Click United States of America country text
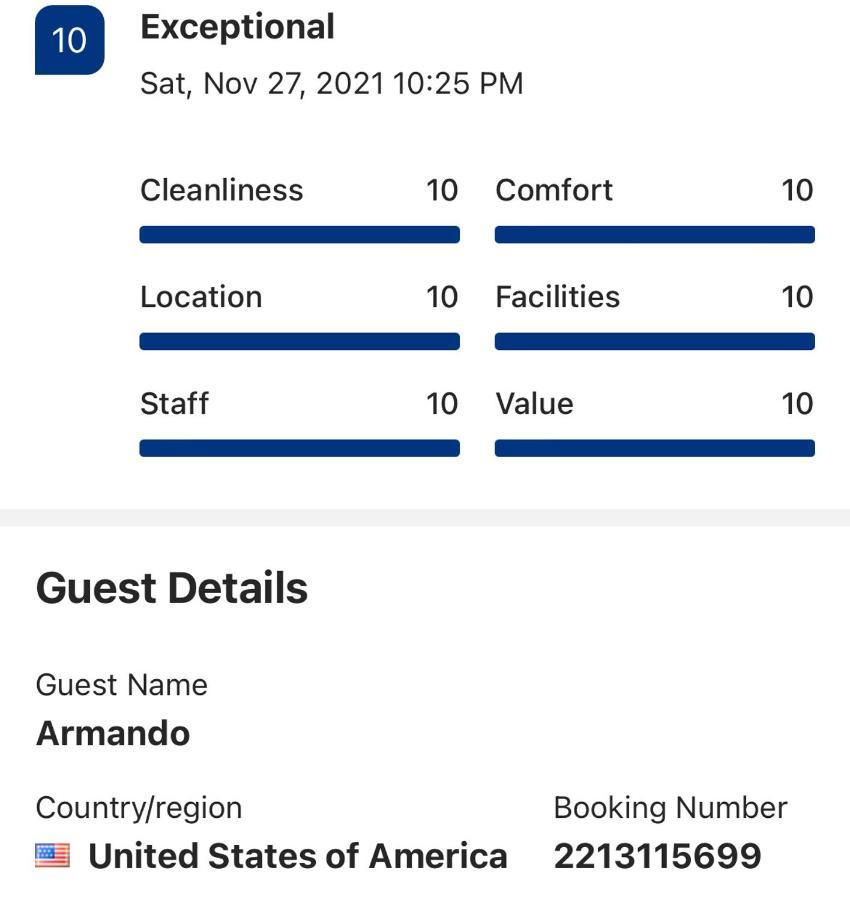 [x=298, y=856]
